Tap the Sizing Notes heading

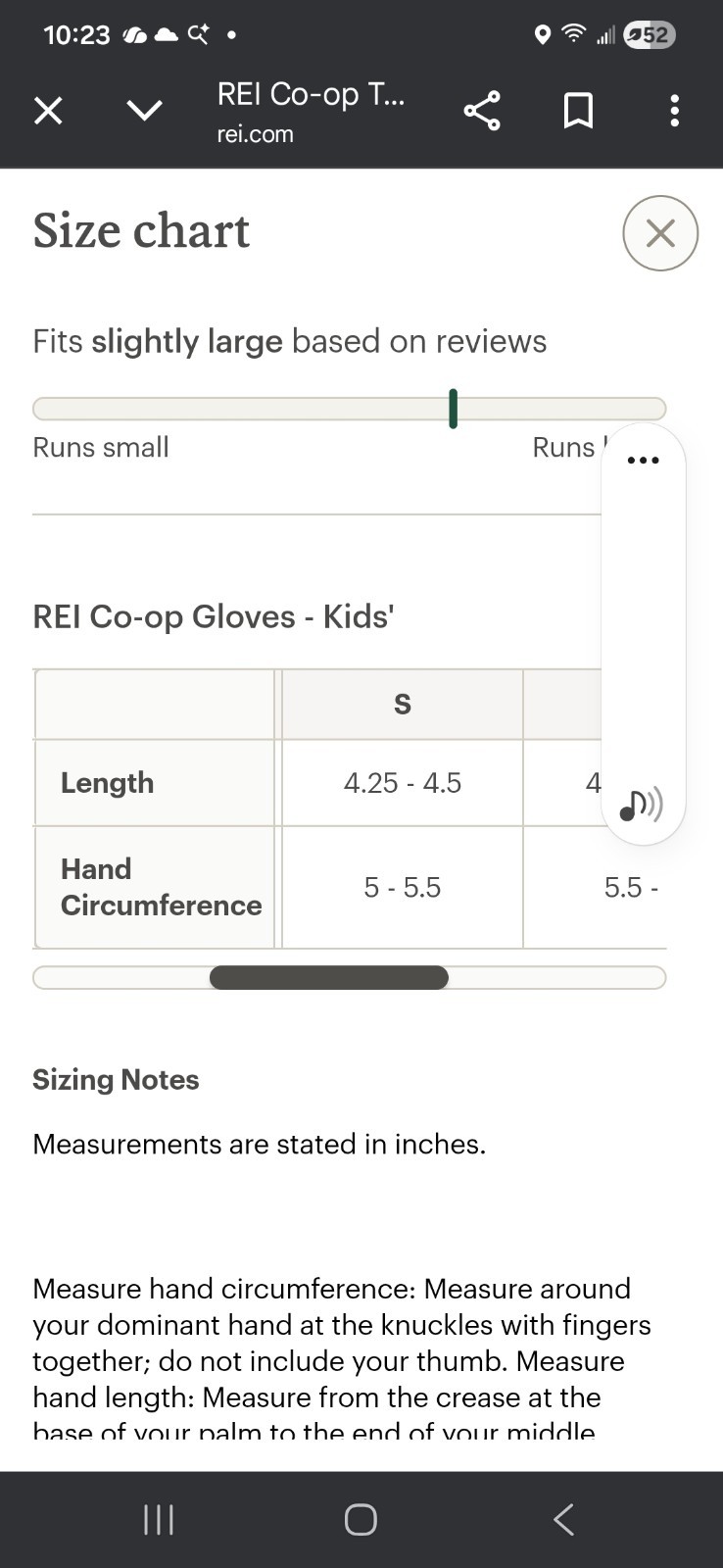(116, 1079)
